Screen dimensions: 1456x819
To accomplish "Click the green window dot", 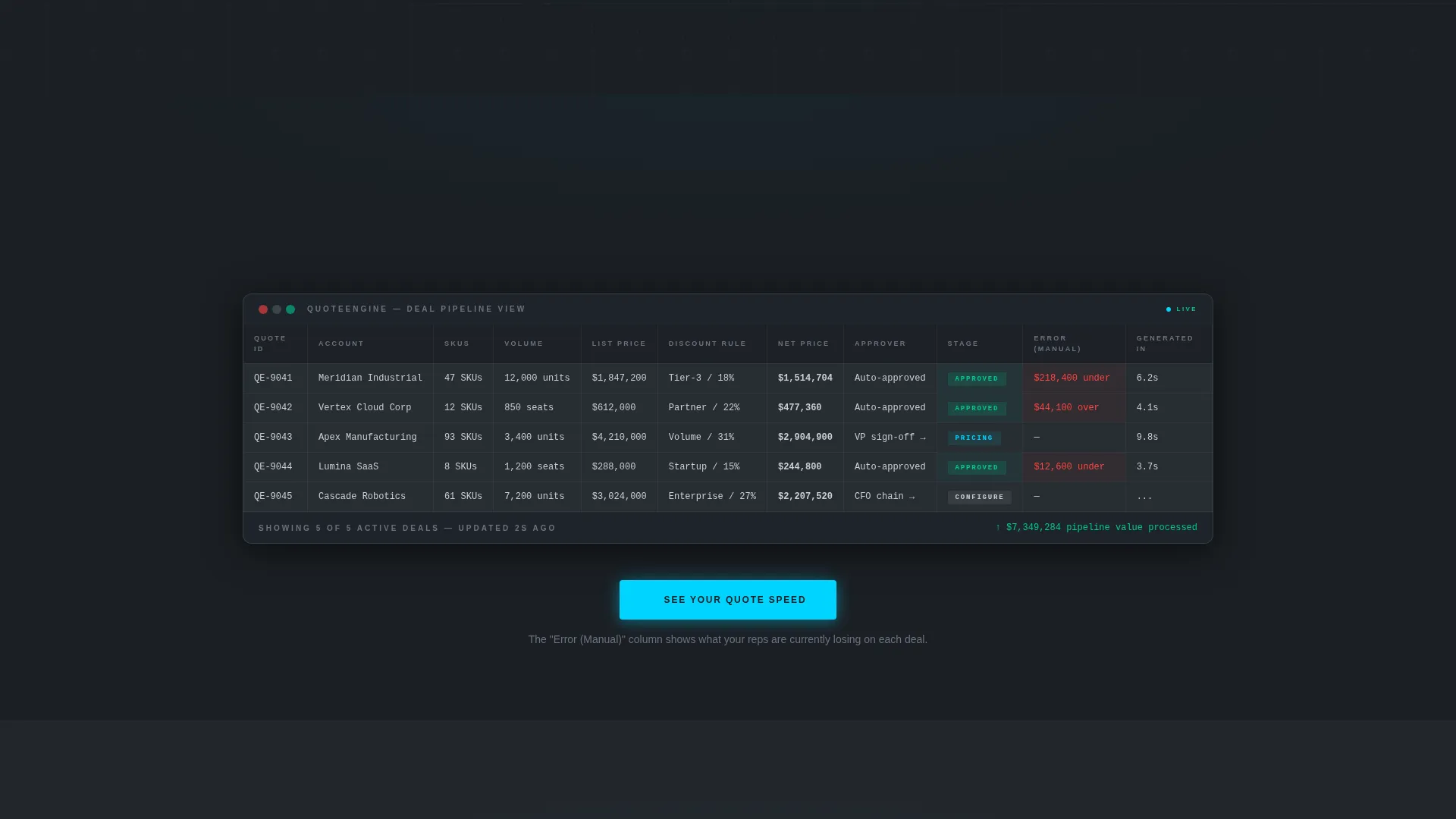I will (x=290, y=309).
